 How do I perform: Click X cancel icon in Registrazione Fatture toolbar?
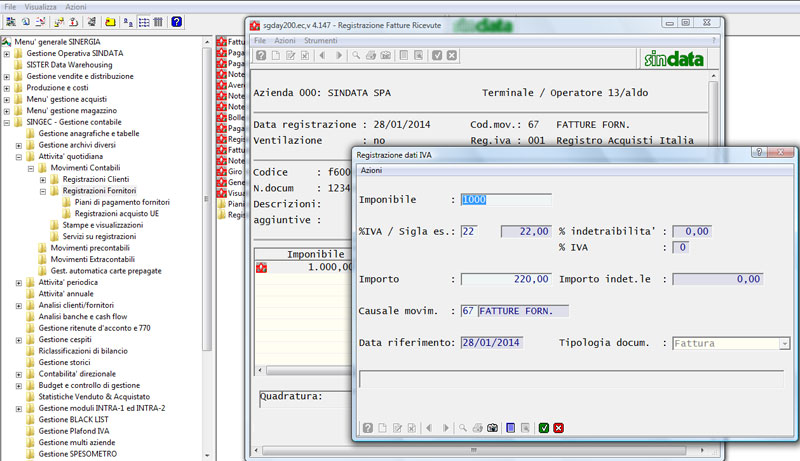click(452, 56)
